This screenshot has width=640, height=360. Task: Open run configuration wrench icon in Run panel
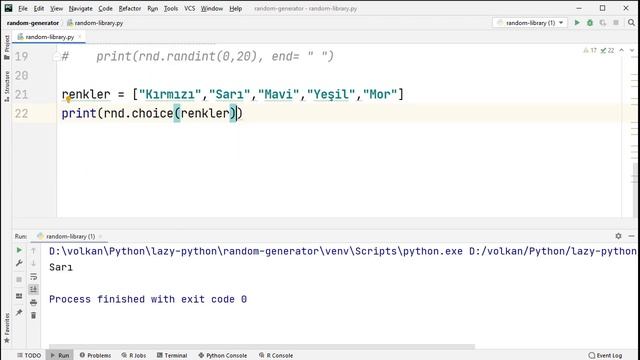coord(19,263)
